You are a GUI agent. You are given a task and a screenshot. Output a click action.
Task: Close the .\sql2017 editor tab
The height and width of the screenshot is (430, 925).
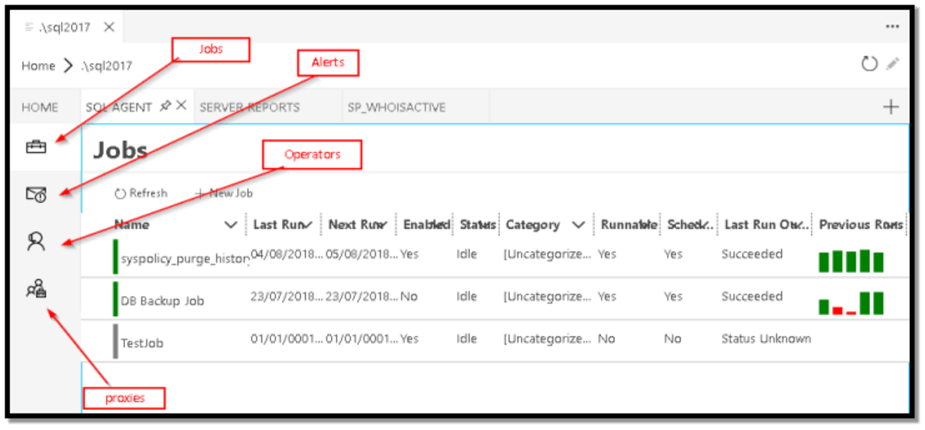109,27
